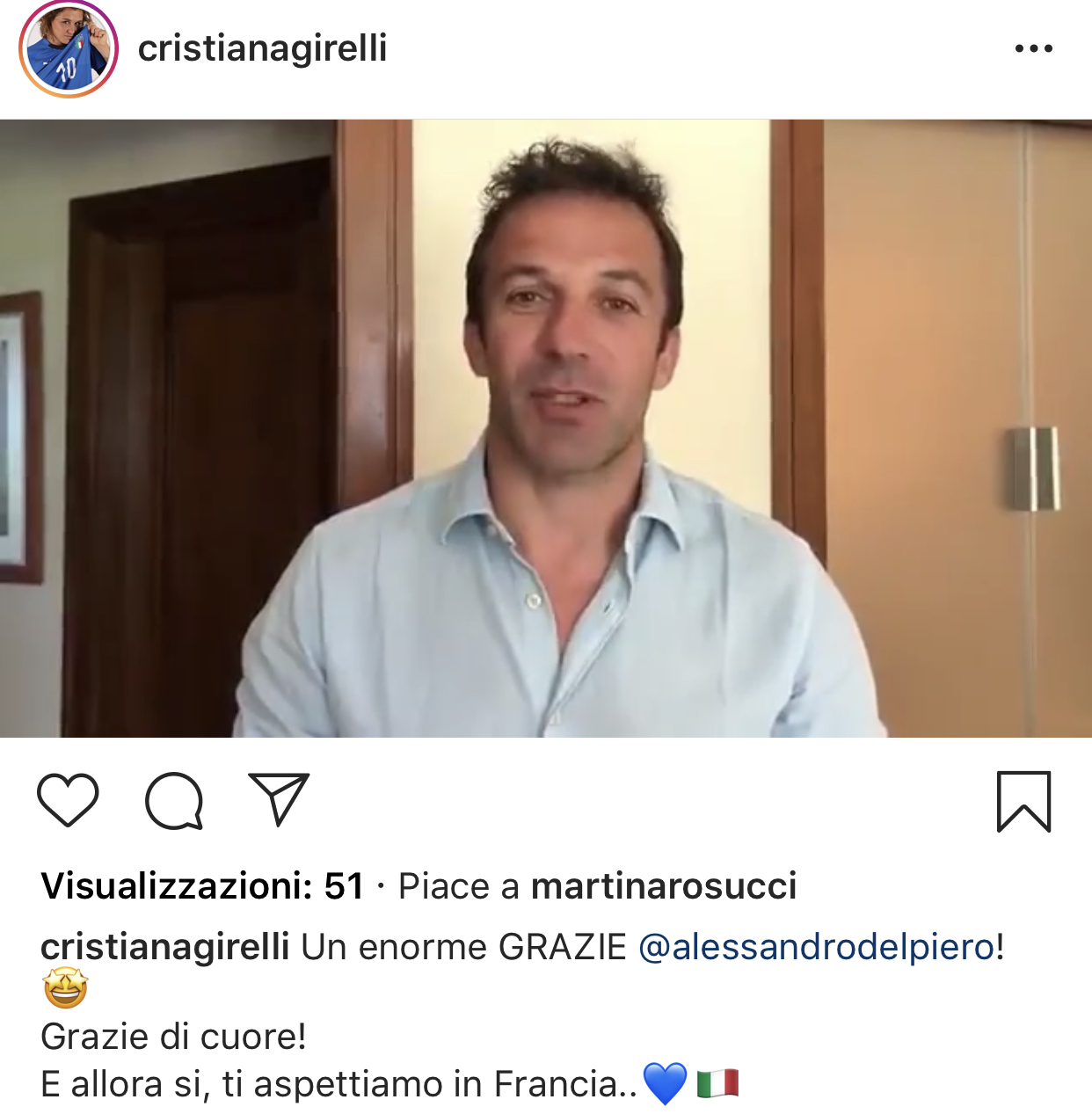1092x1114 pixels.
Task: Open the @alessandrodelpiero mention
Action: pos(817,947)
